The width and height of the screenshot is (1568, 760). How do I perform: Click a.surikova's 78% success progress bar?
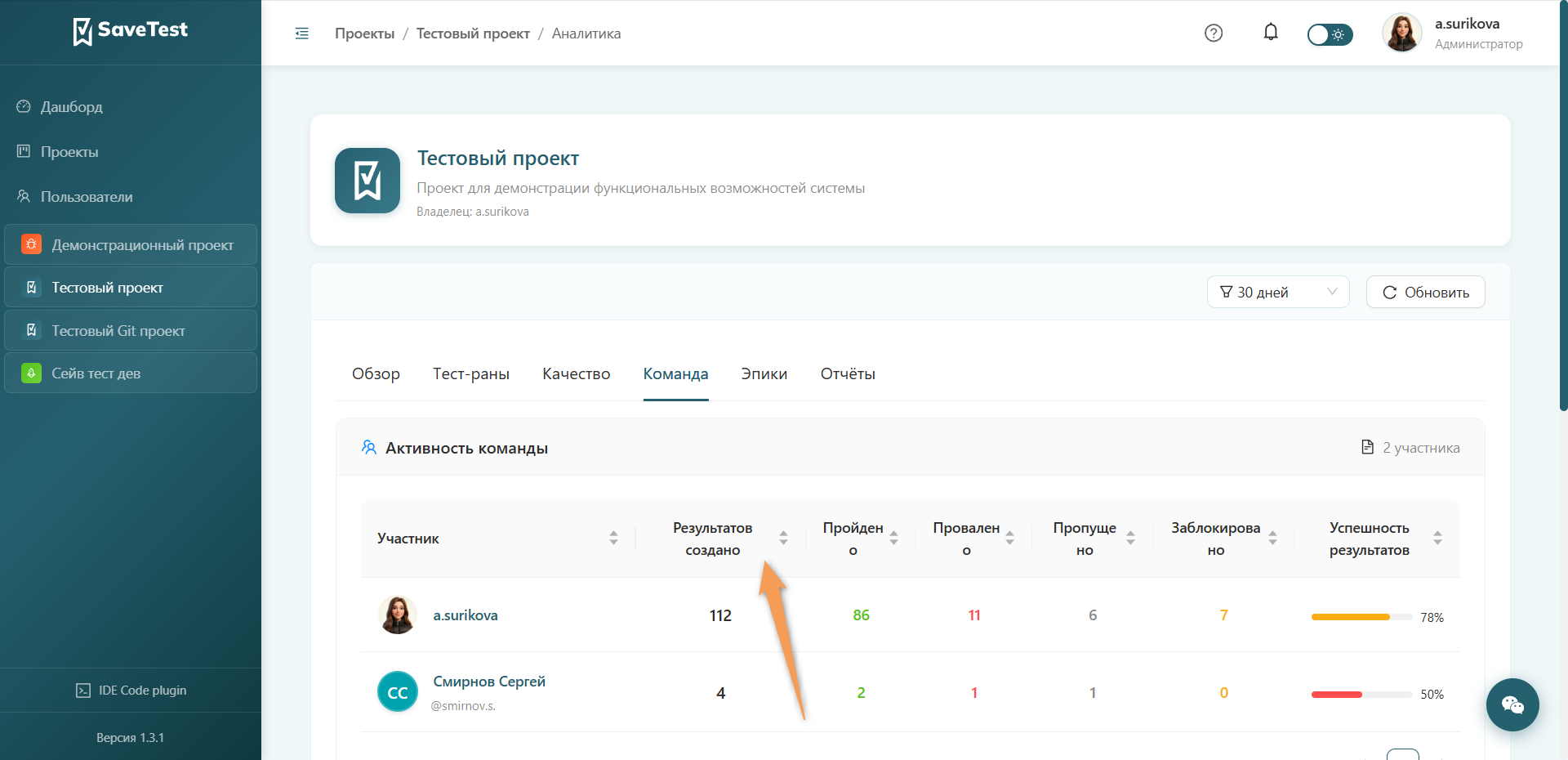[1361, 617]
